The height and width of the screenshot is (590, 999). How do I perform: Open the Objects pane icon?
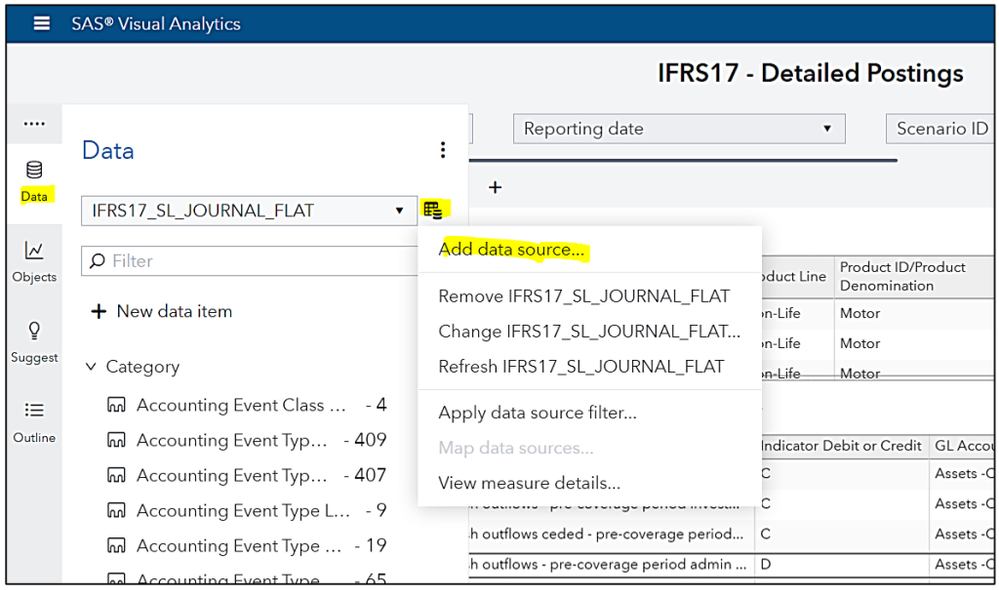[34, 261]
